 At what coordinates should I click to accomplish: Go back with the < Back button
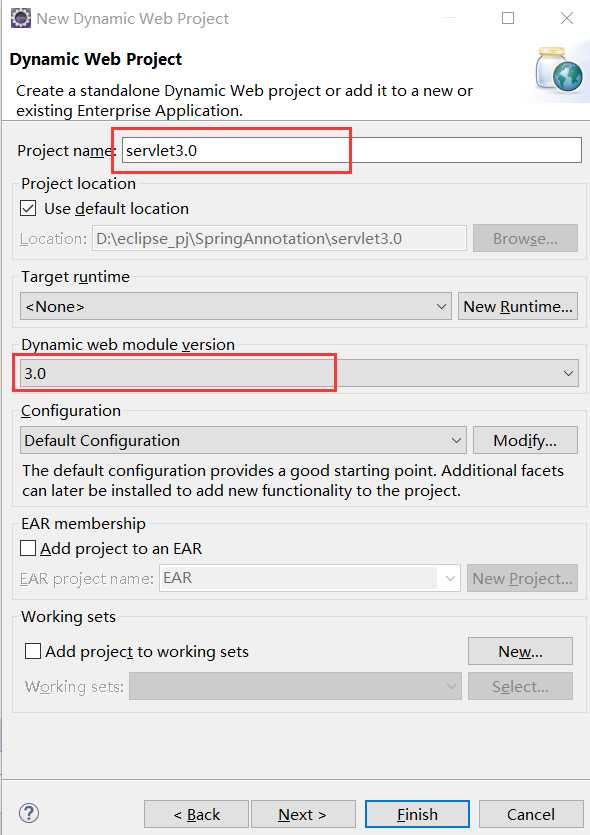pos(196,814)
